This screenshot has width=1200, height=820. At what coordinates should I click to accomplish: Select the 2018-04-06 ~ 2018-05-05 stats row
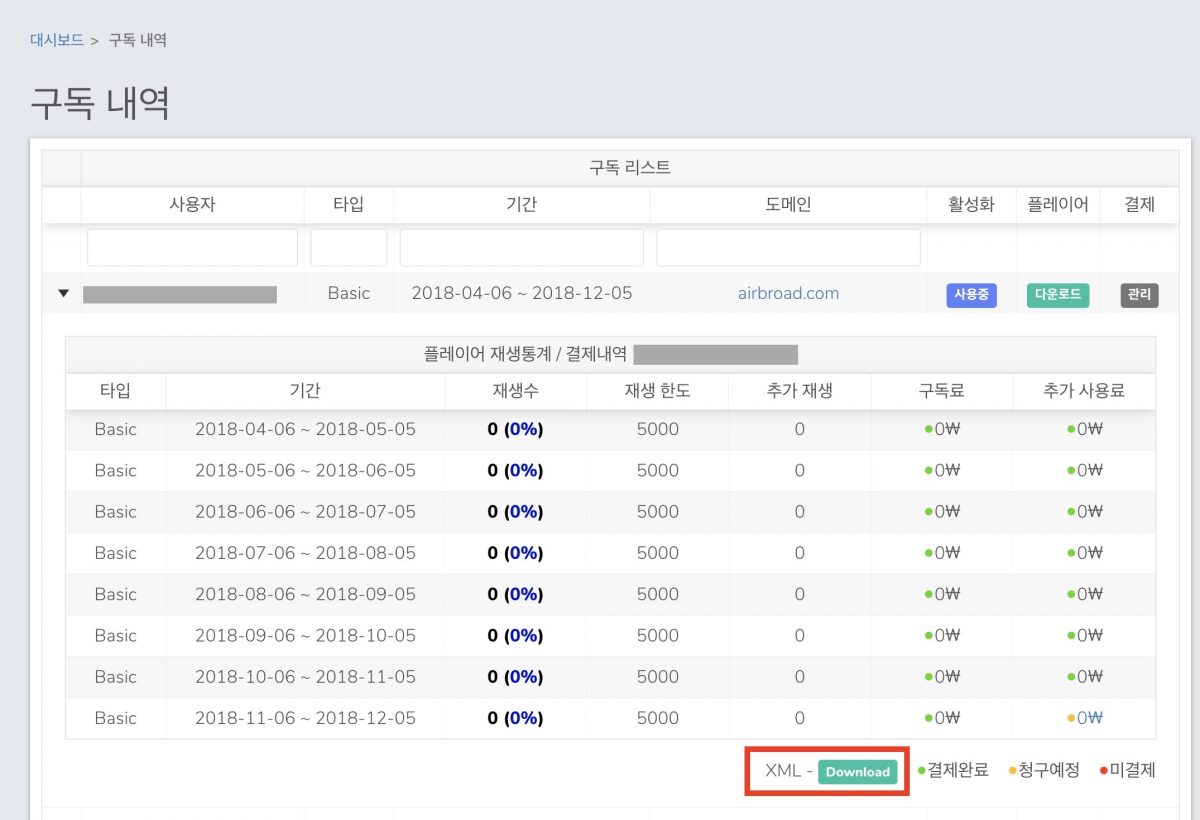(305, 430)
